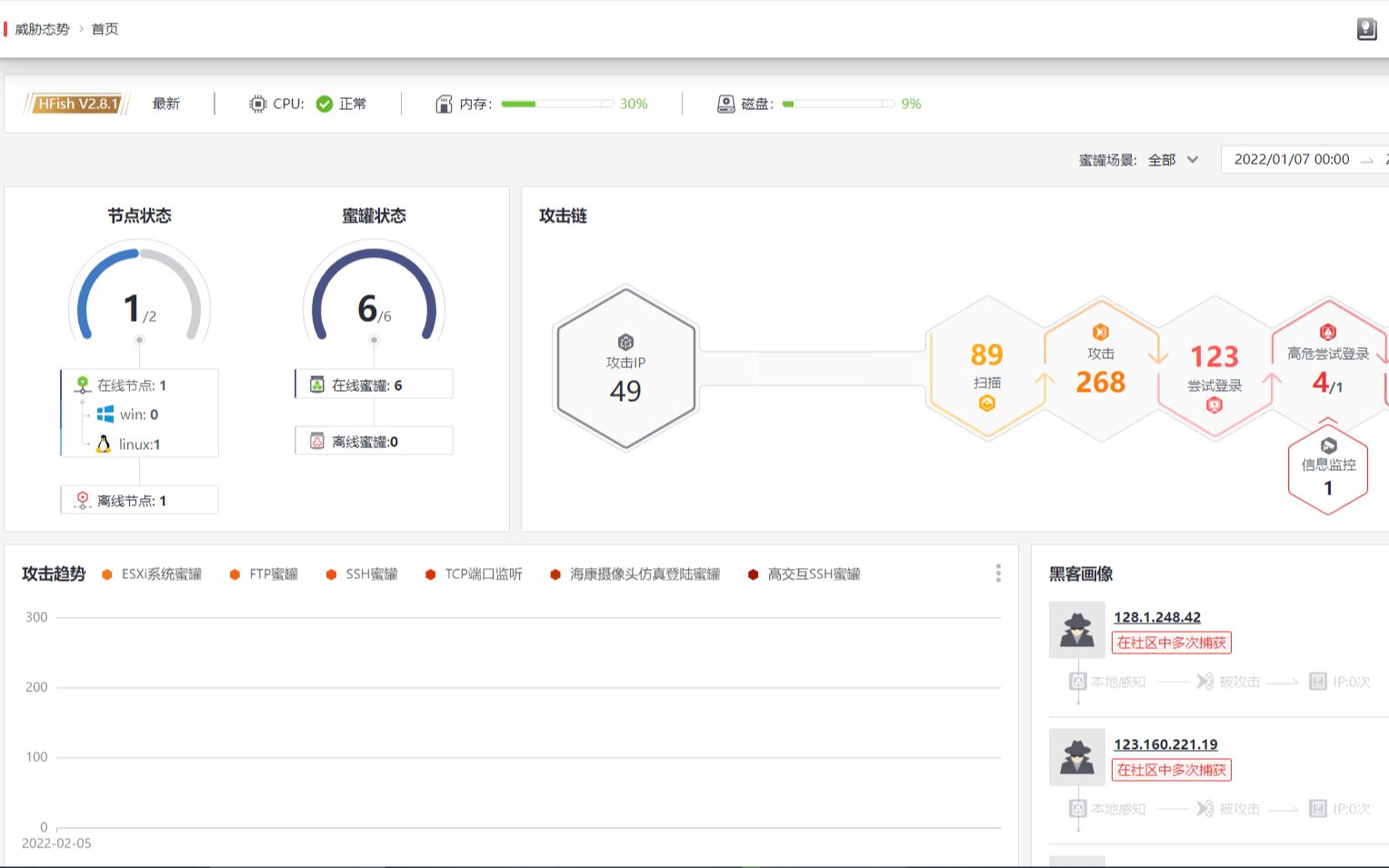Click the green CPU status checkmark
The image size is (1389, 868).
[x=324, y=104]
